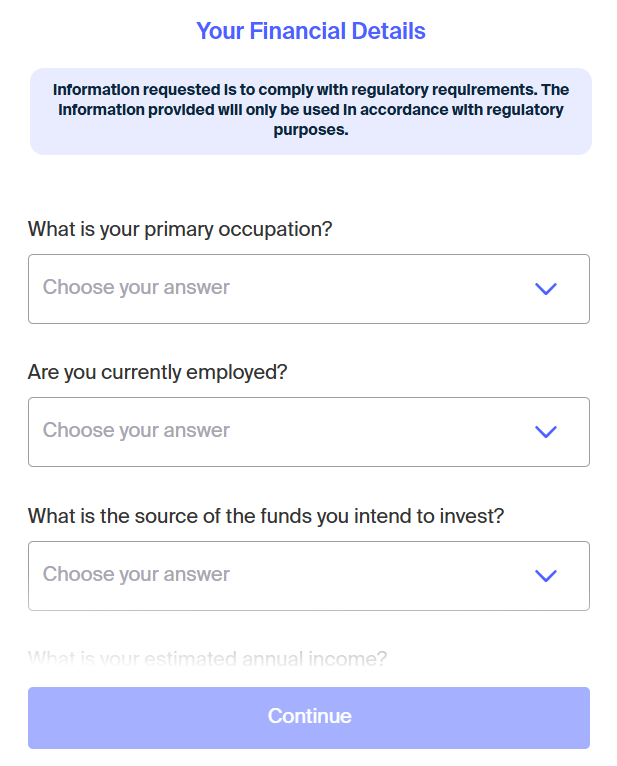Image resolution: width=617 pixels, height=766 pixels.
Task: Click the chevron in the primary occupation field
Action: click(545, 289)
